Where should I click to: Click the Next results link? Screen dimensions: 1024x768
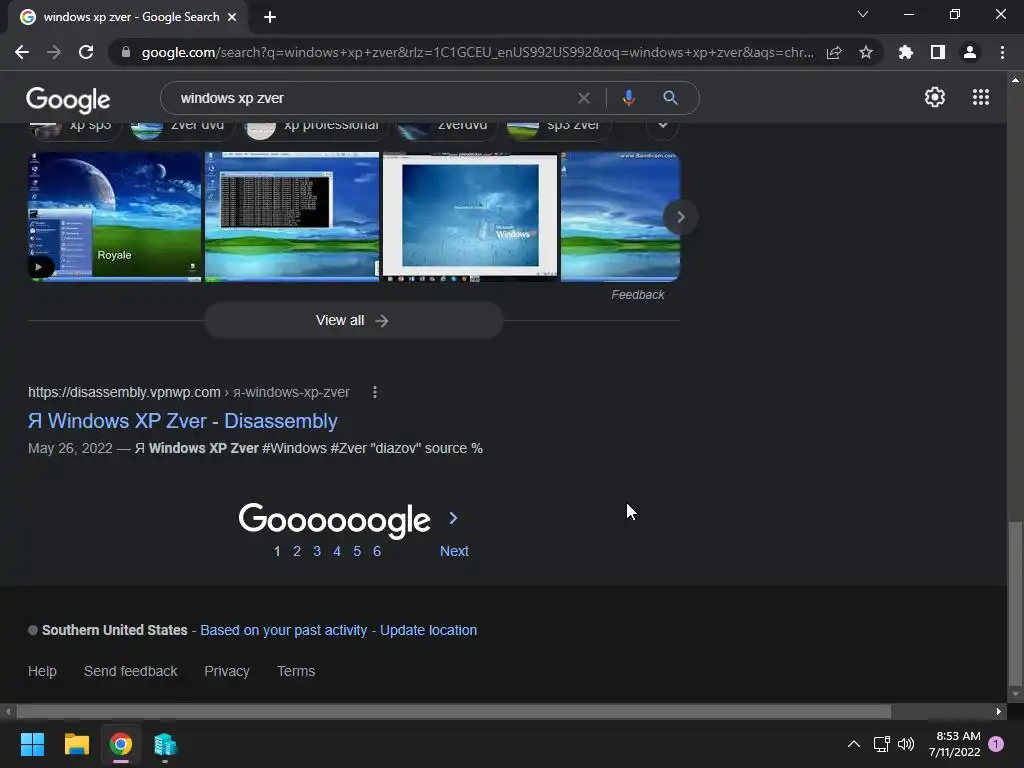point(454,551)
